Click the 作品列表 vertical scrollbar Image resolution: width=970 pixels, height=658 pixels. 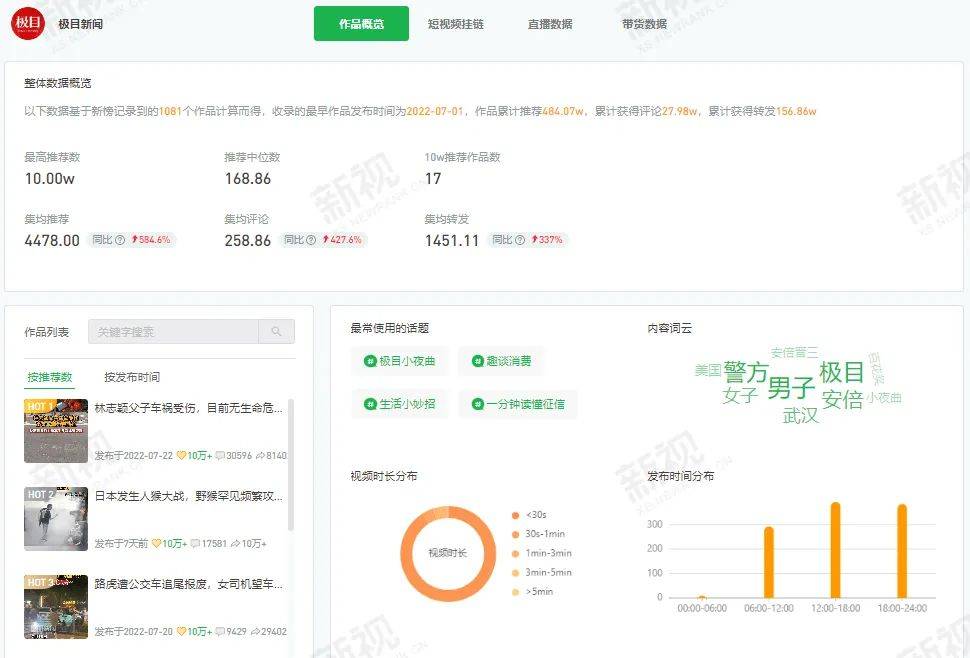[x=291, y=465]
